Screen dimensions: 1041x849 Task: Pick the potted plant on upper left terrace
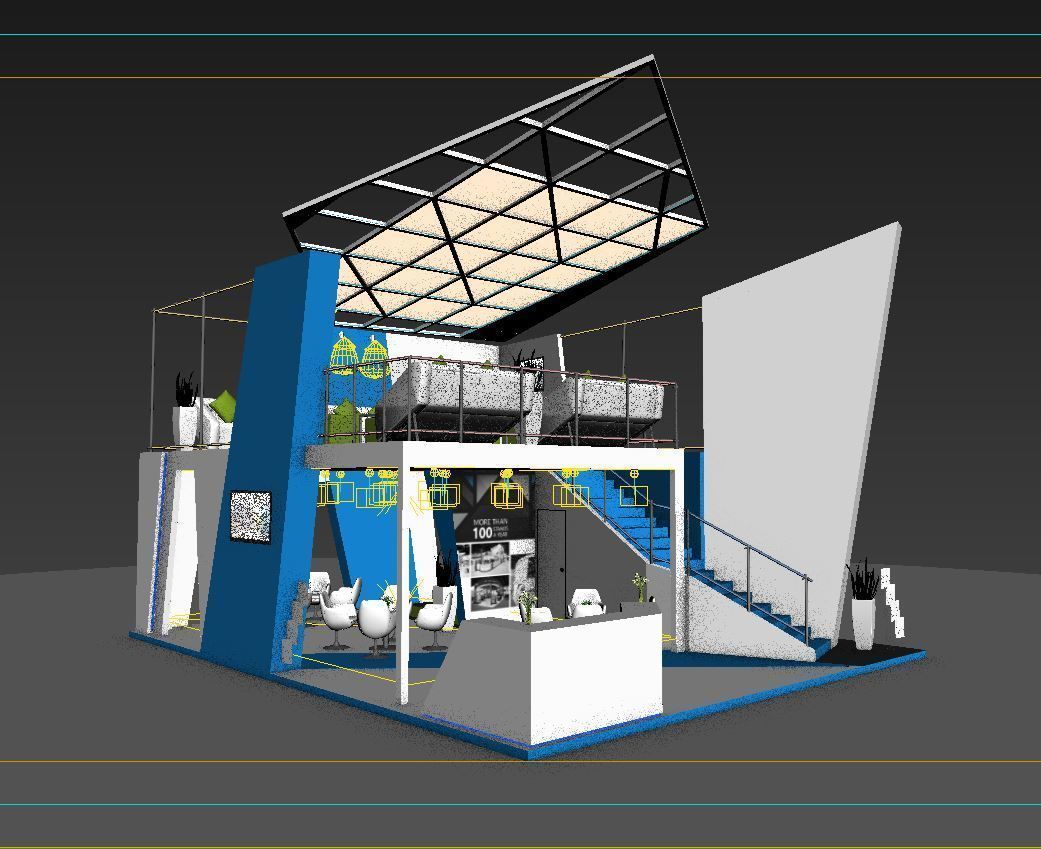(x=186, y=408)
